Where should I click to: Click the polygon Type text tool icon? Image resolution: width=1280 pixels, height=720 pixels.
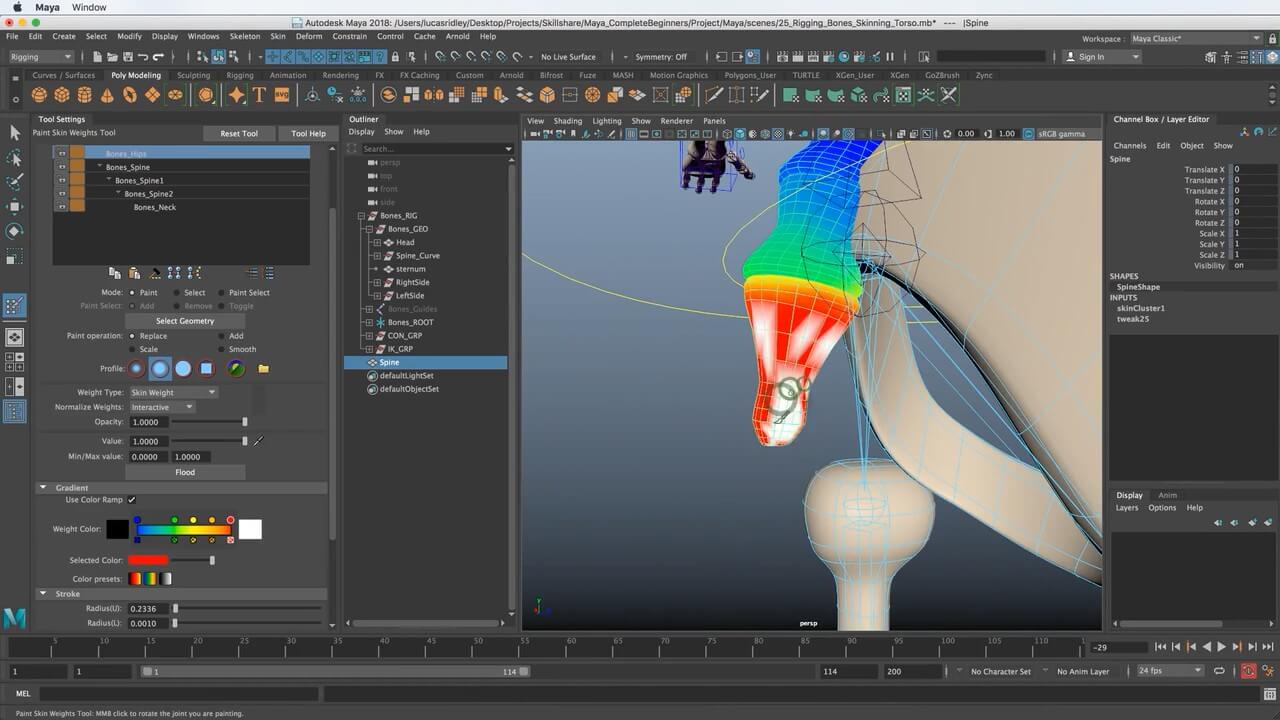tap(259, 95)
